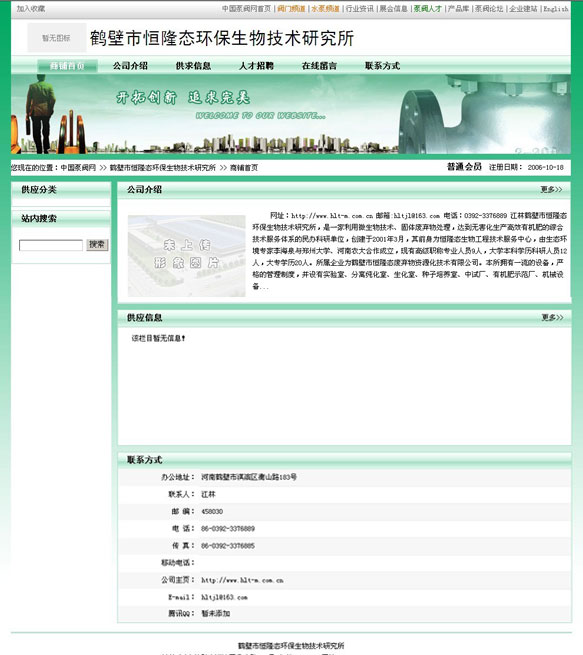The image size is (583, 655).
Task: Select 联系方式 navigation tab
Action: coord(383,66)
